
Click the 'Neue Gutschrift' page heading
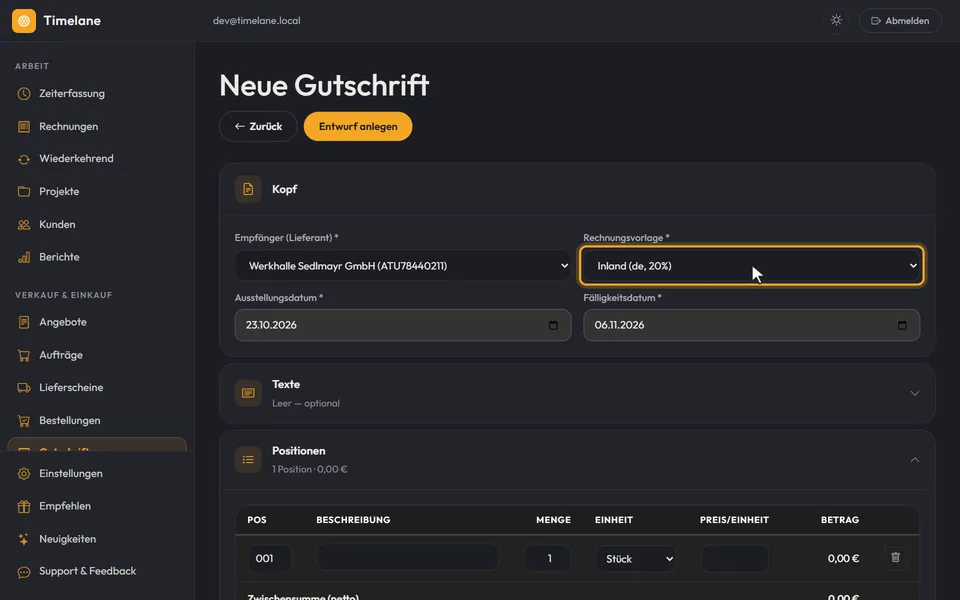pos(324,85)
